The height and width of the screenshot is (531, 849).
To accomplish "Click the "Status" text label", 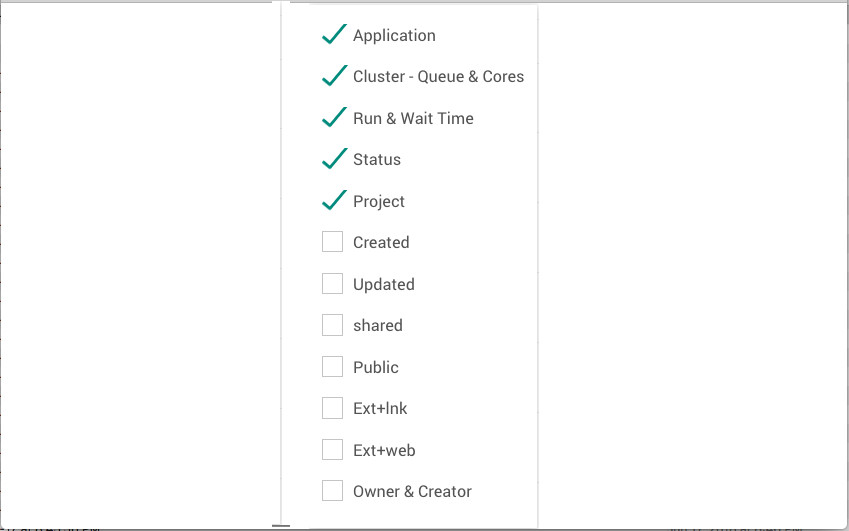I will tap(377, 159).
